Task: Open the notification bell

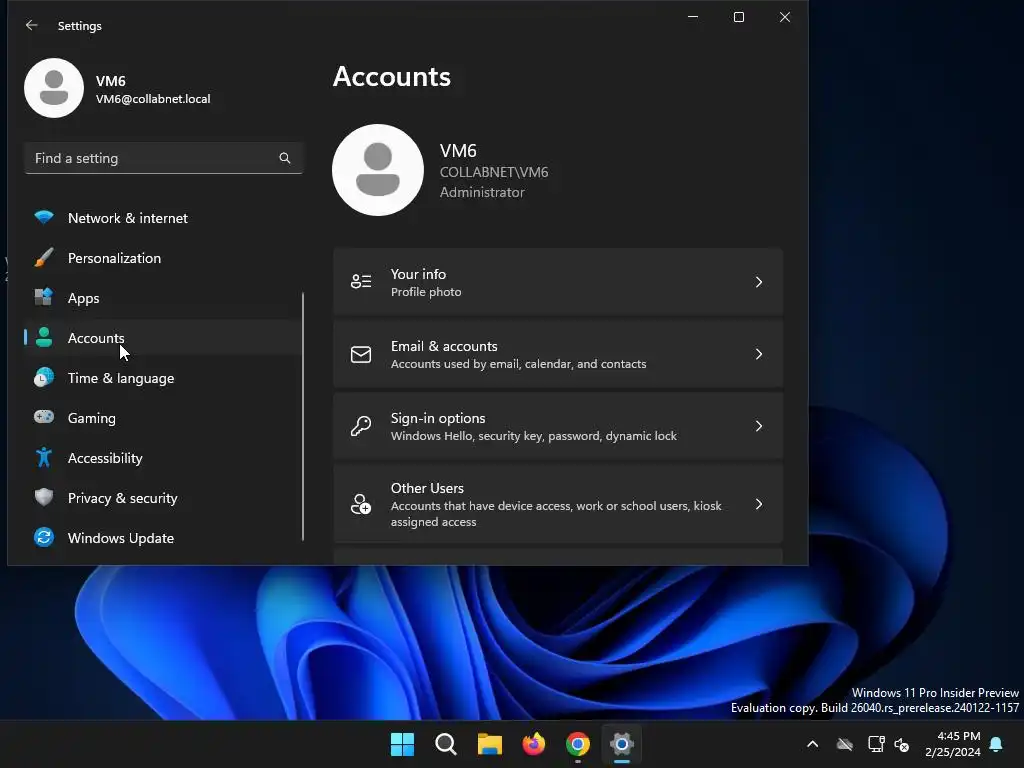Action: (996, 744)
